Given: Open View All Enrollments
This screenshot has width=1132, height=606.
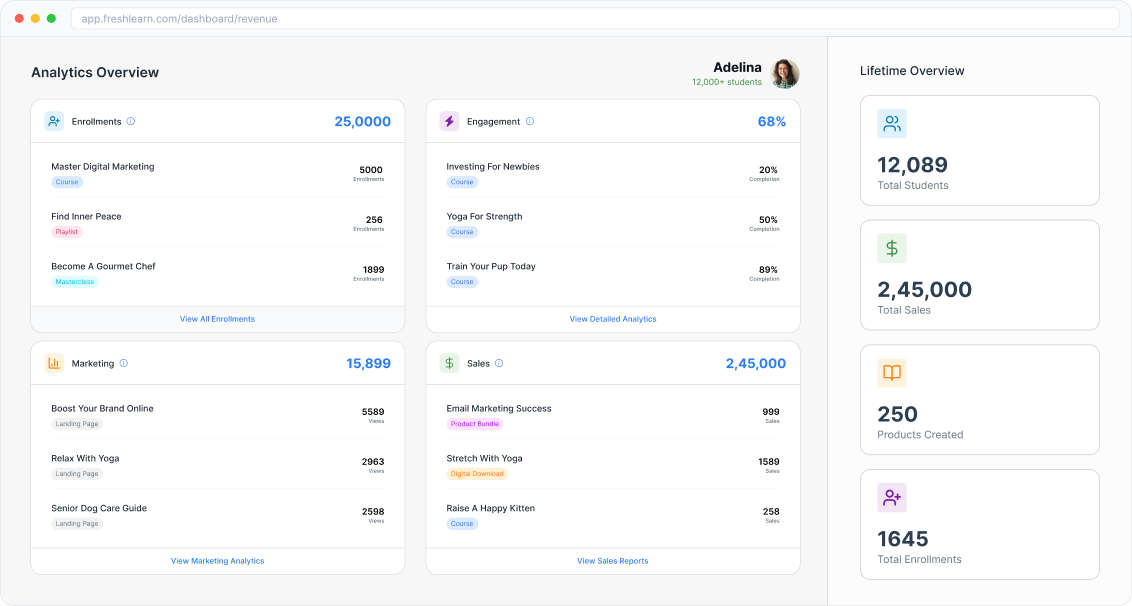Looking at the screenshot, I should click(217, 318).
